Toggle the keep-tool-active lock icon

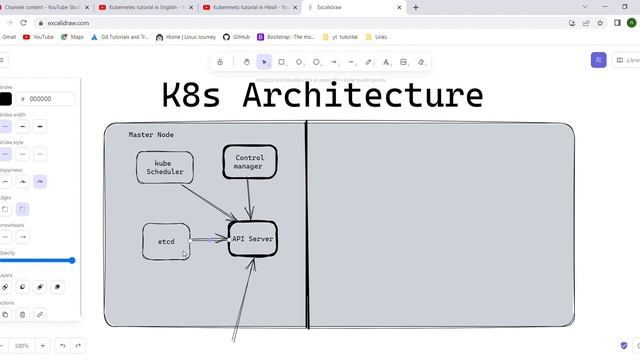point(220,62)
